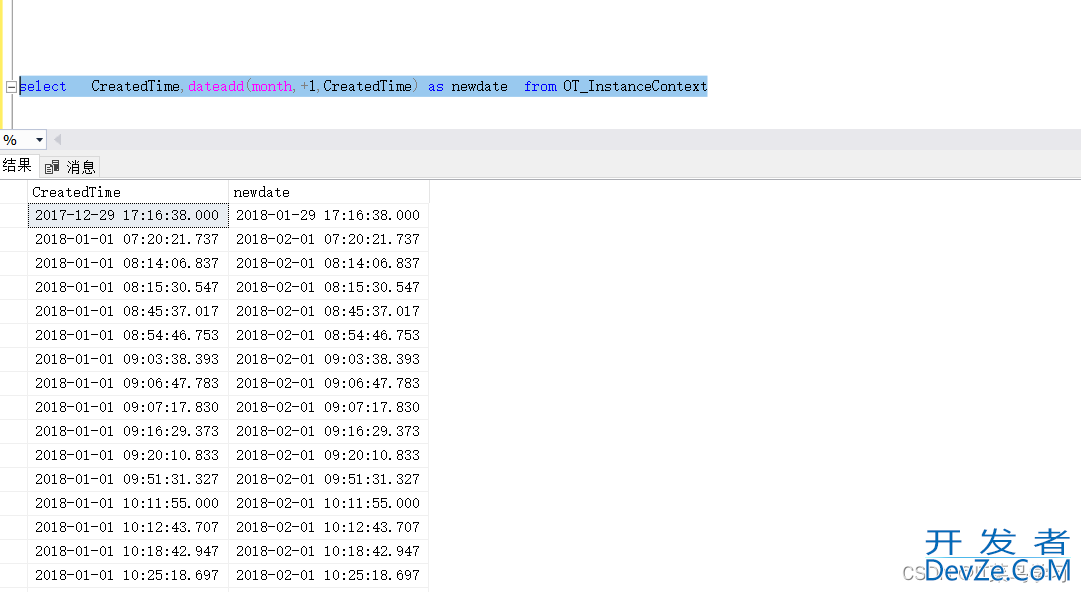The image size is (1081, 592).
Task: Select cell 2018-01-01 08:54:46.753
Action: click(x=128, y=336)
